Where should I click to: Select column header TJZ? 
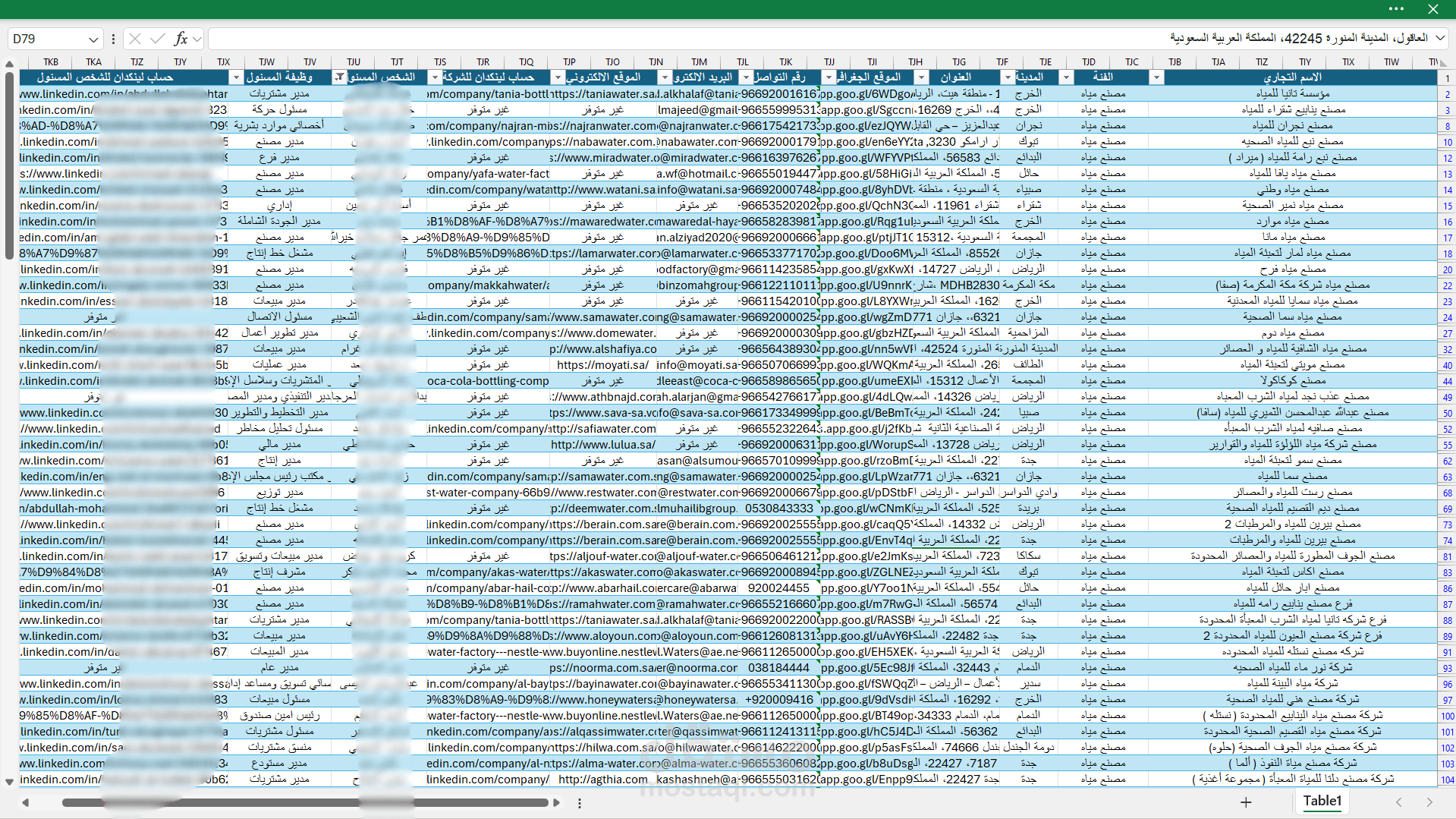tap(137, 62)
